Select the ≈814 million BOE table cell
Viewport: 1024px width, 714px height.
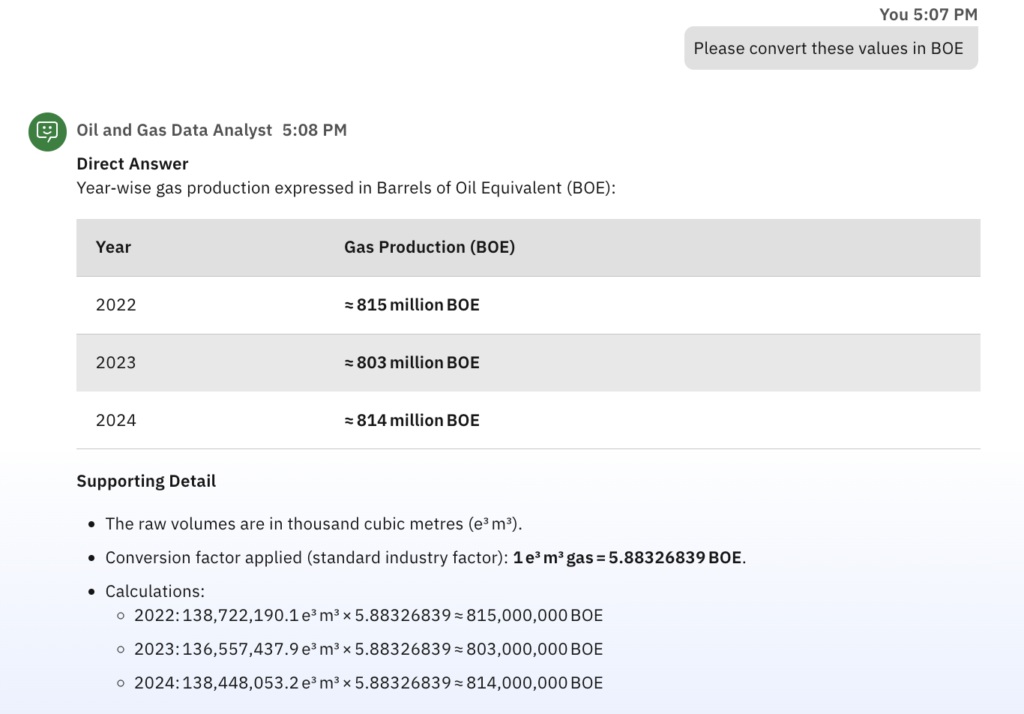click(411, 420)
